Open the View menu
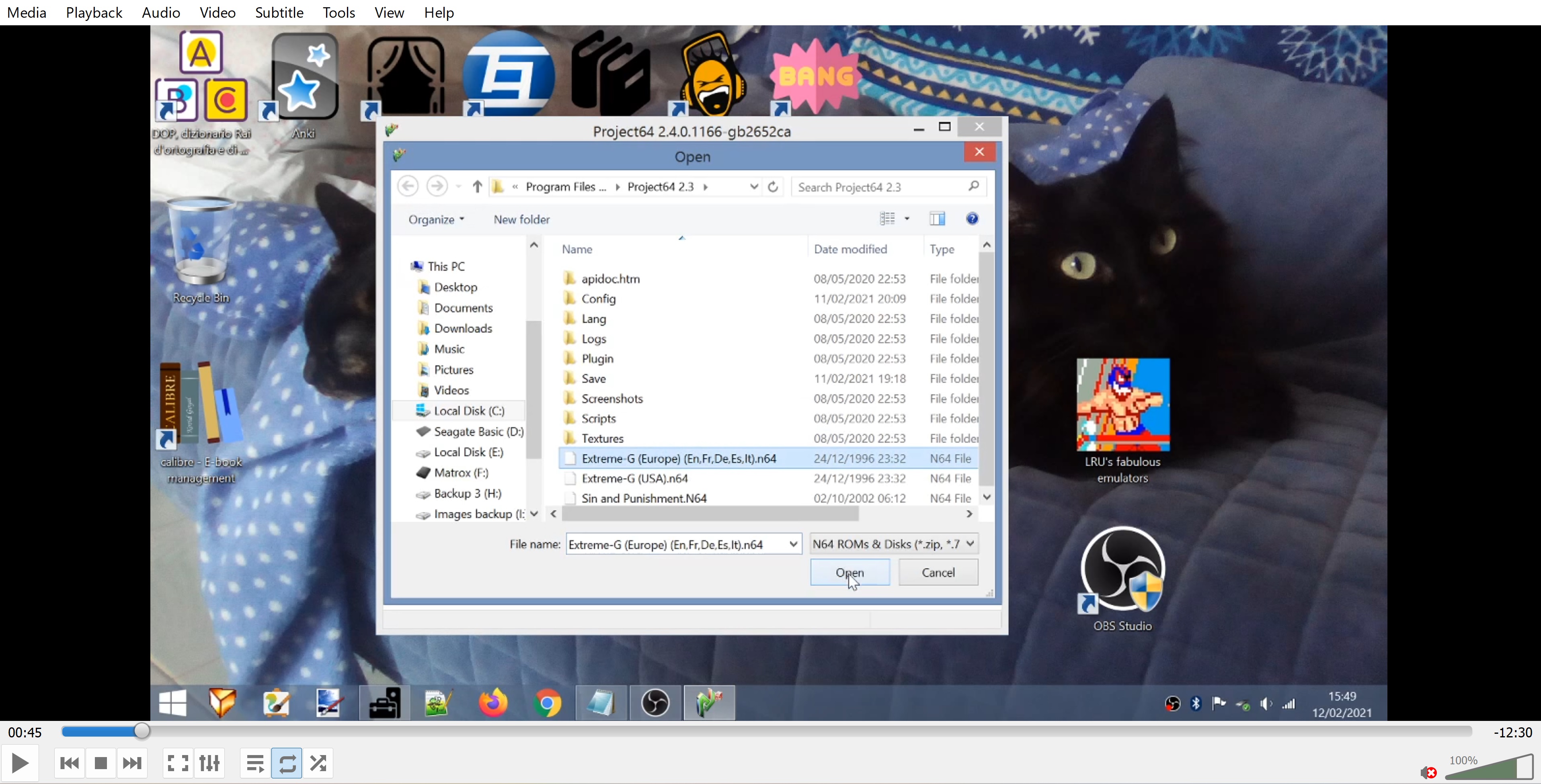The image size is (1541, 784). pyautogui.click(x=389, y=12)
